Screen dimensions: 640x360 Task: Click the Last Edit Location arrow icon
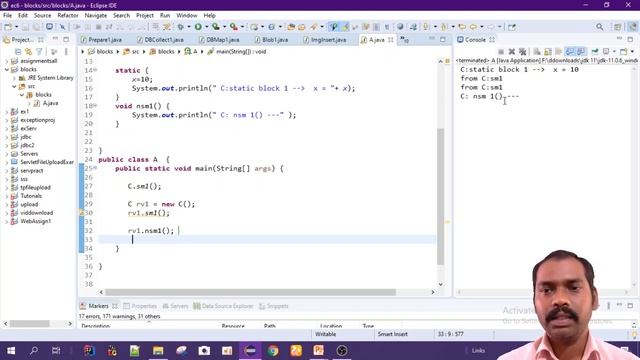coord(462,27)
